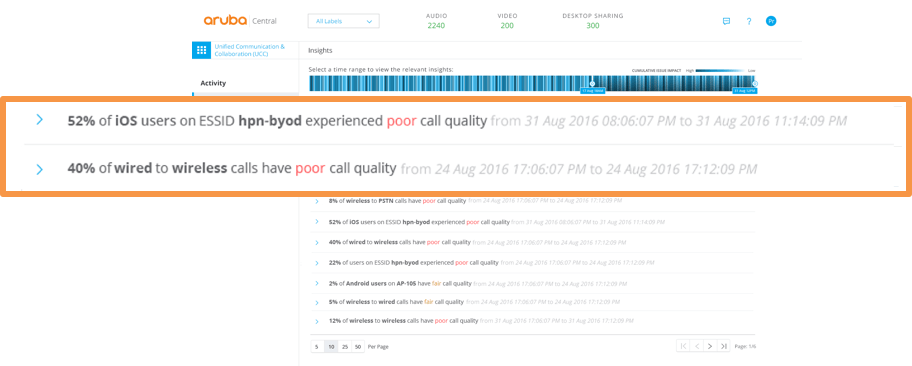Set 25 items per page
Viewport: 912px width, 366px height.
pos(345,347)
